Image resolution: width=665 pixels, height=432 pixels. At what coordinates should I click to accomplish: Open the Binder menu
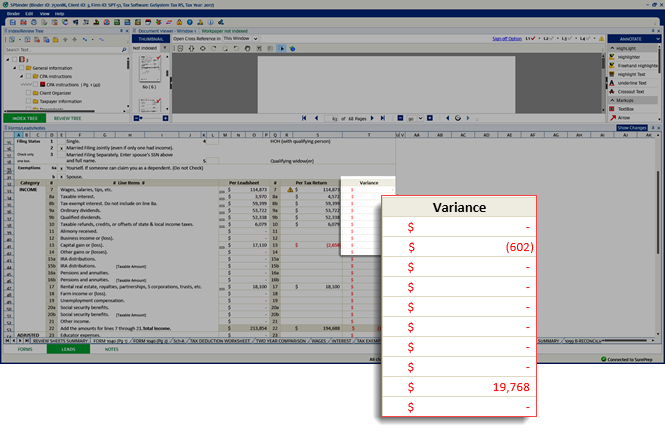pyautogui.click(x=13, y=14)
